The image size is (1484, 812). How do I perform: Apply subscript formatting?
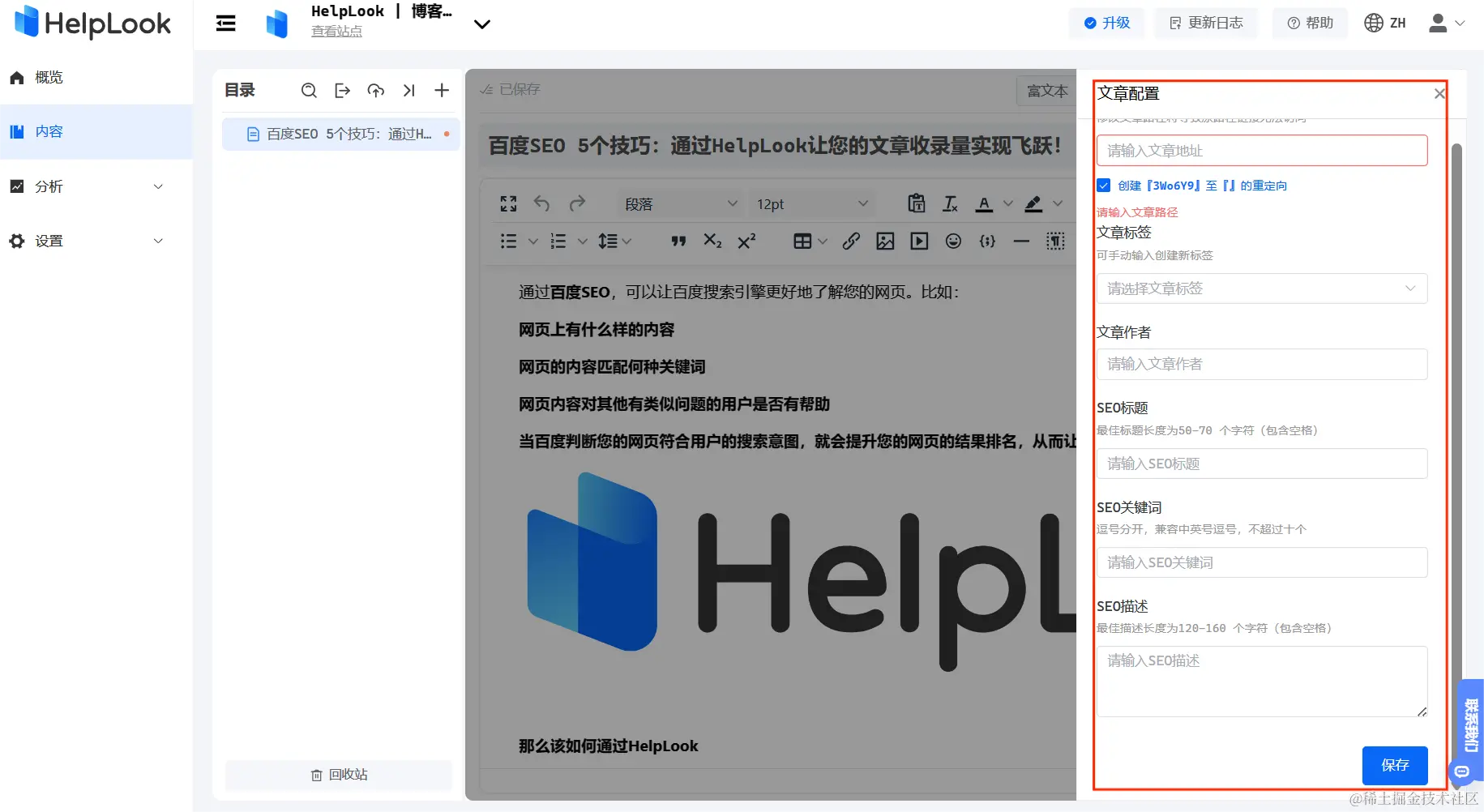(x=712, y=241)
